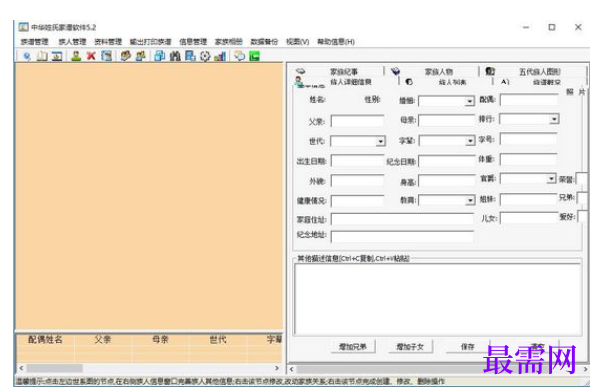Click the two-people toolbar icon
The width and height of the screenshot is (595, 391).
click(x=141, y=56)
